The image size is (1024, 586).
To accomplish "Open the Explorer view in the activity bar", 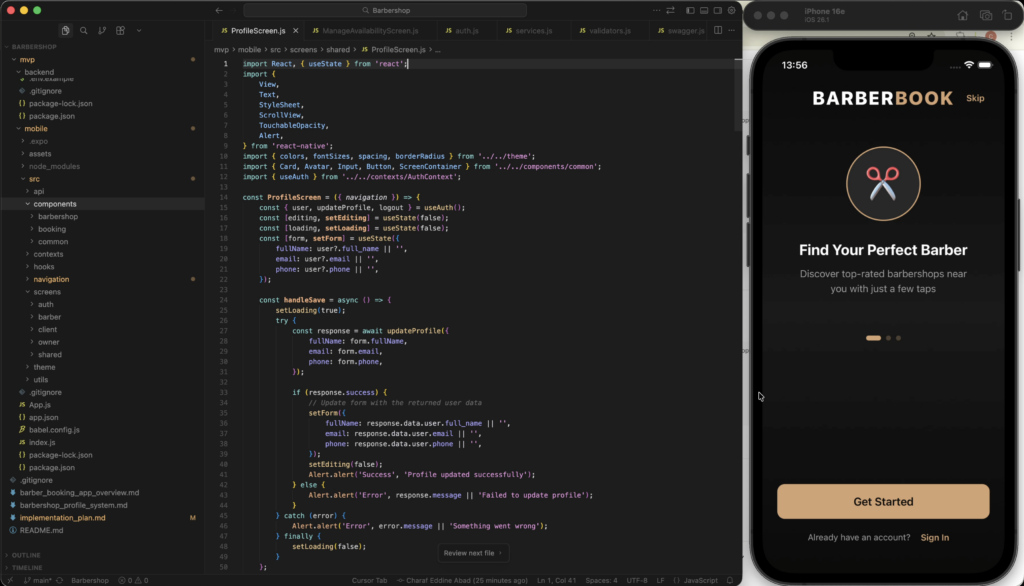I will (65, 31).
